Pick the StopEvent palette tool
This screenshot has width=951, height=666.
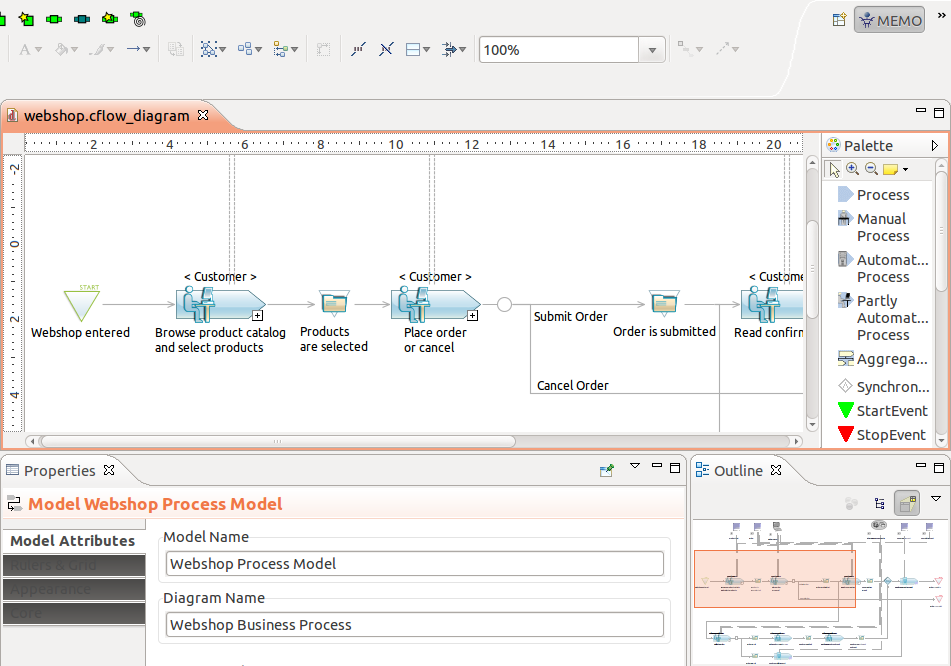[882, 435]
